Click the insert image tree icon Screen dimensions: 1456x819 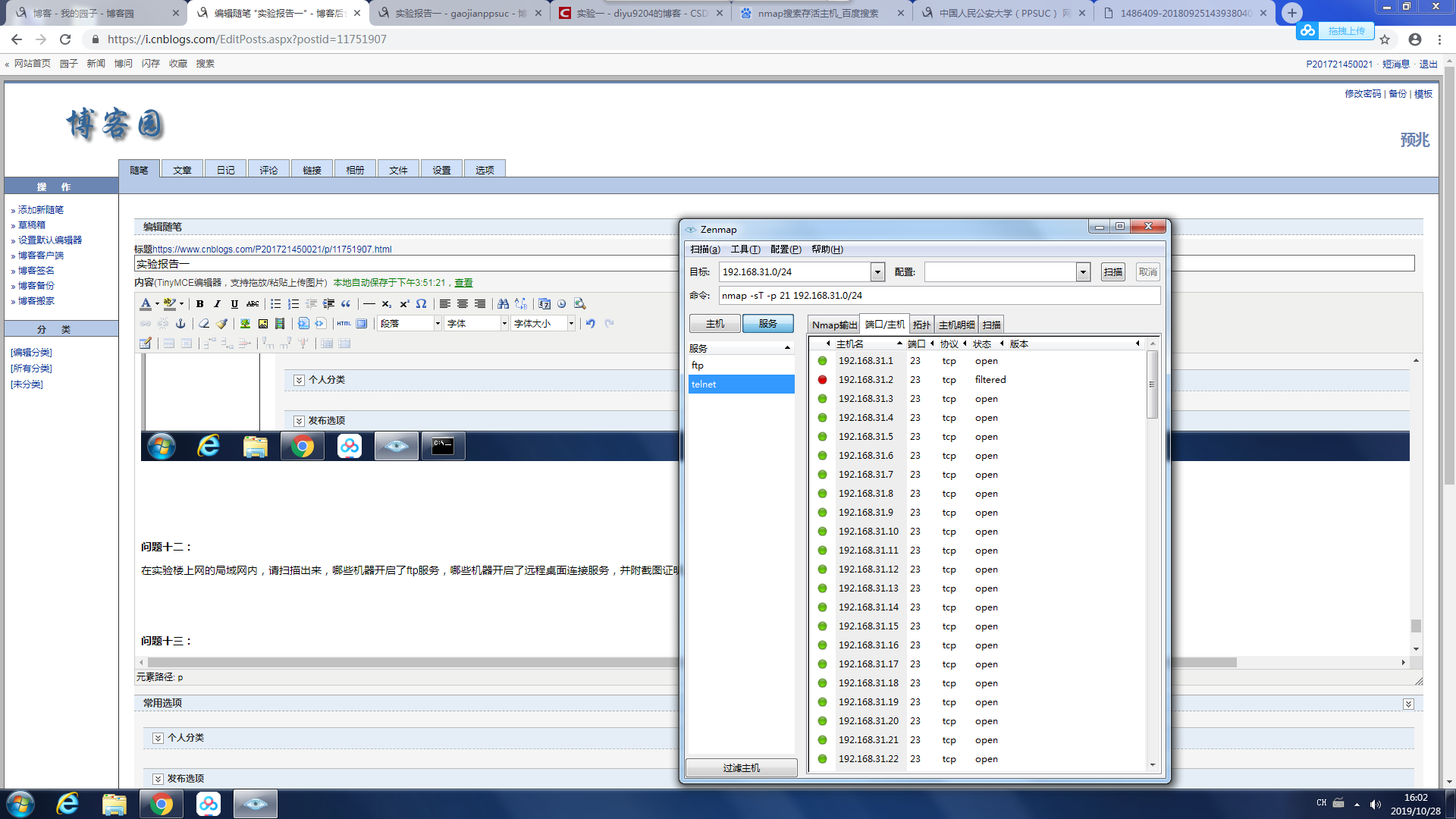click(x=245, y=323)
